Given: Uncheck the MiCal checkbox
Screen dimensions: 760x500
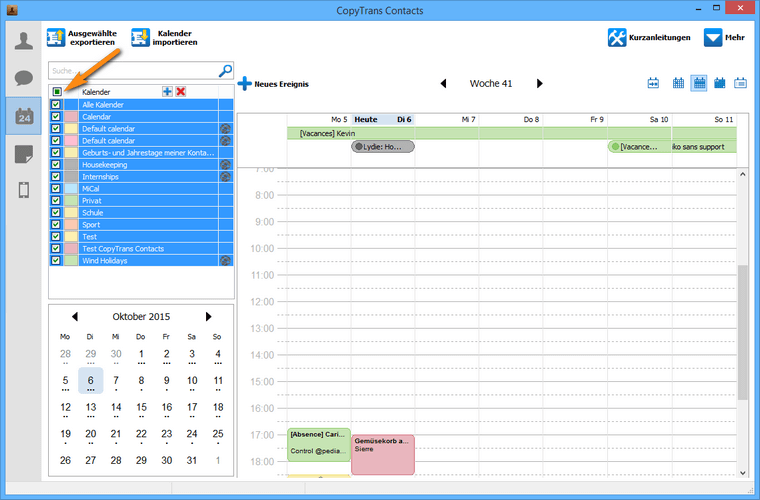Looking at the screenshot, I should click(56, 188).
